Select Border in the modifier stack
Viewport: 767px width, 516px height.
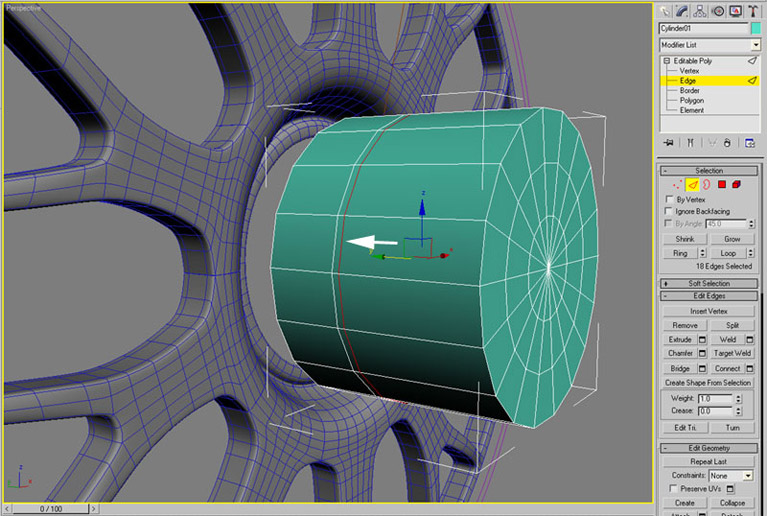[689, 90]
